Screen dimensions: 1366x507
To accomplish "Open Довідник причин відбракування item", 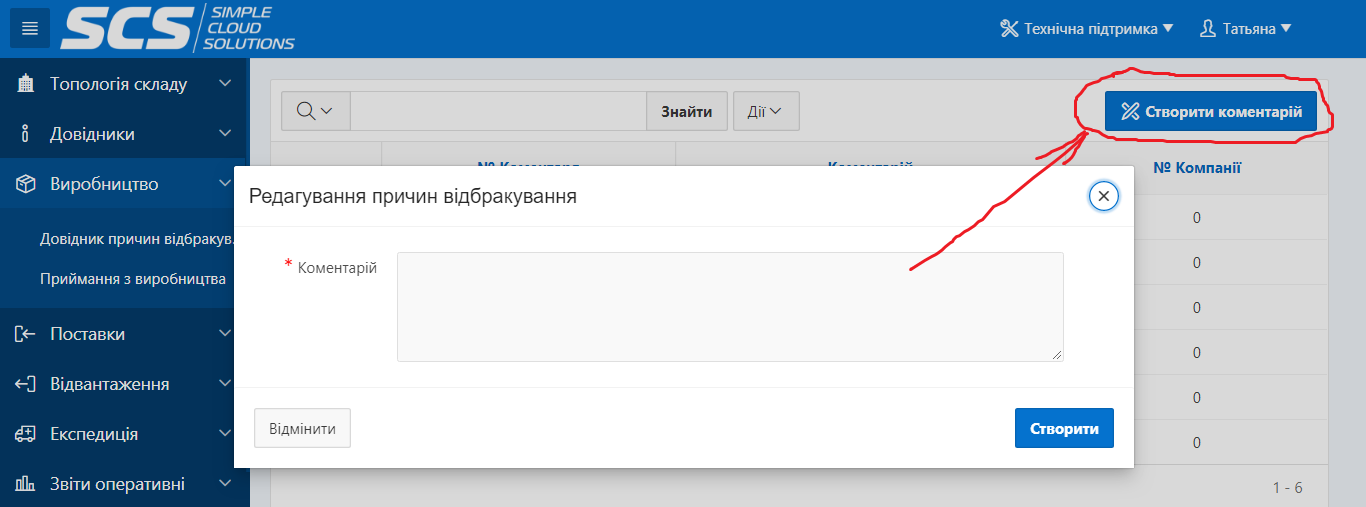I will [137, 240].
